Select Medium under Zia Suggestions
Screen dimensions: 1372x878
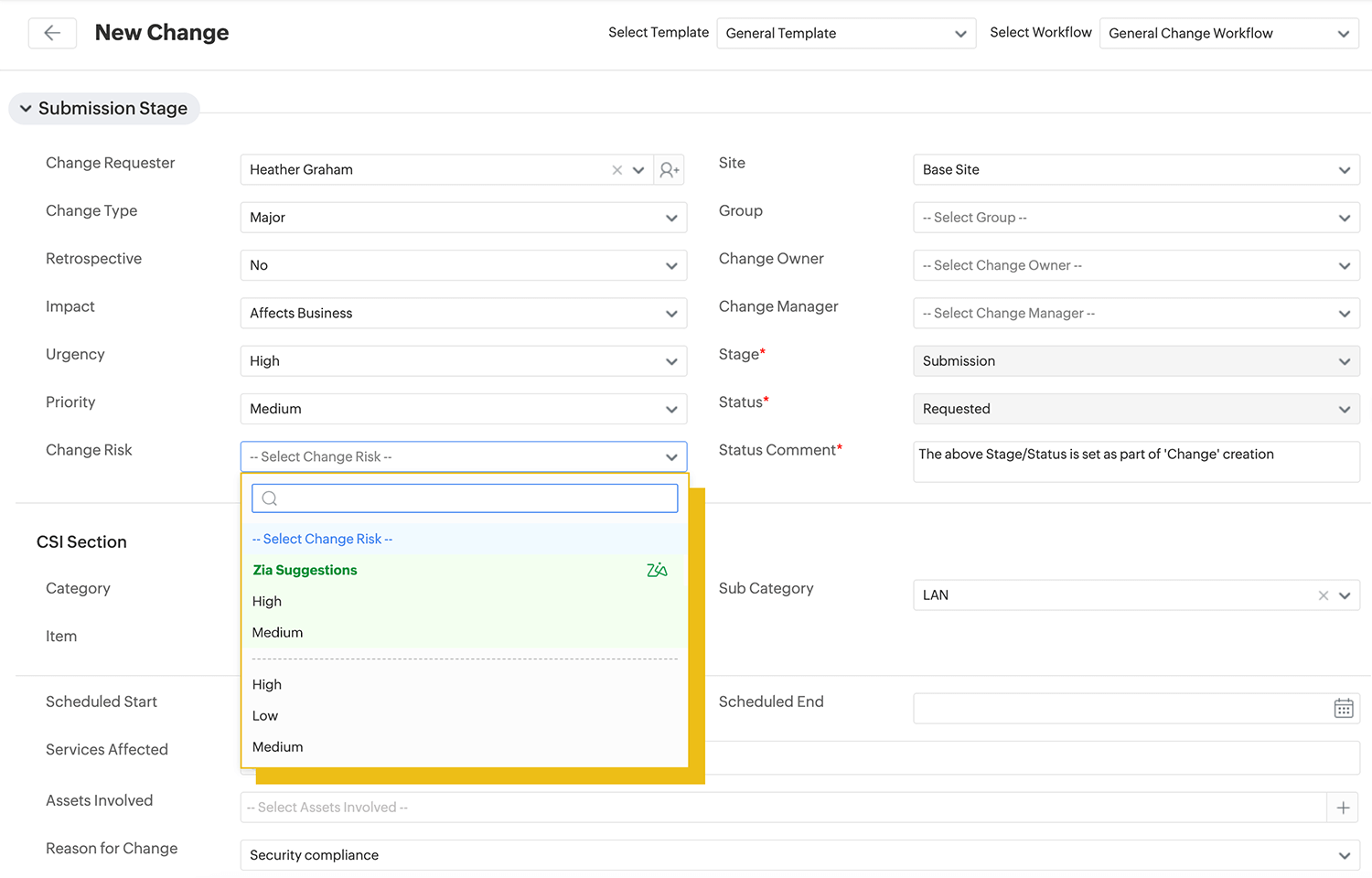277,633
